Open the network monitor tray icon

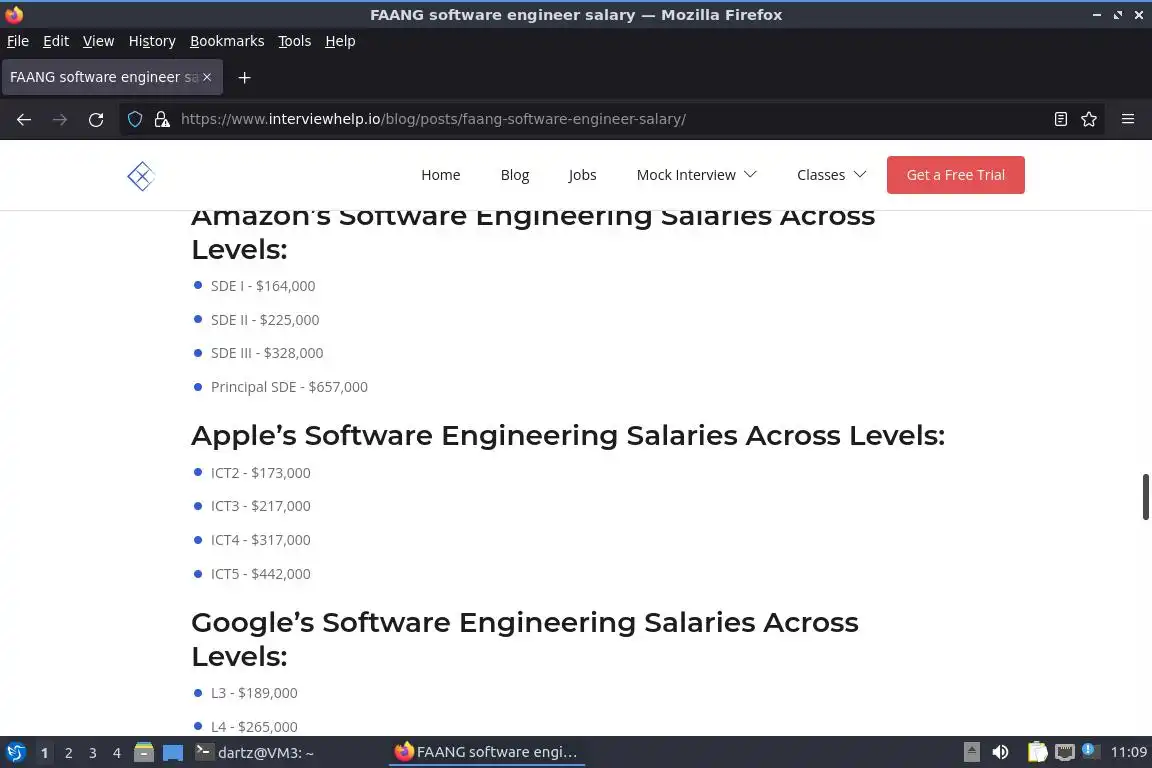pyautogui.click(x=1065, y=752)
